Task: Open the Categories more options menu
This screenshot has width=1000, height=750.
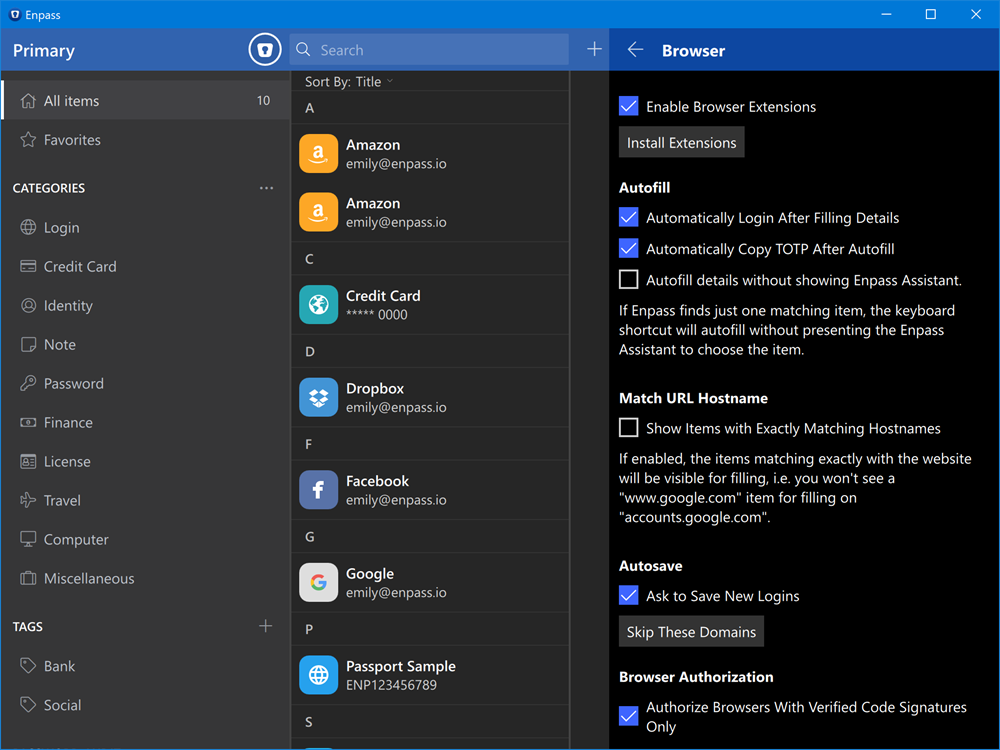Action: pyautogui.click(x=266, y=188)
